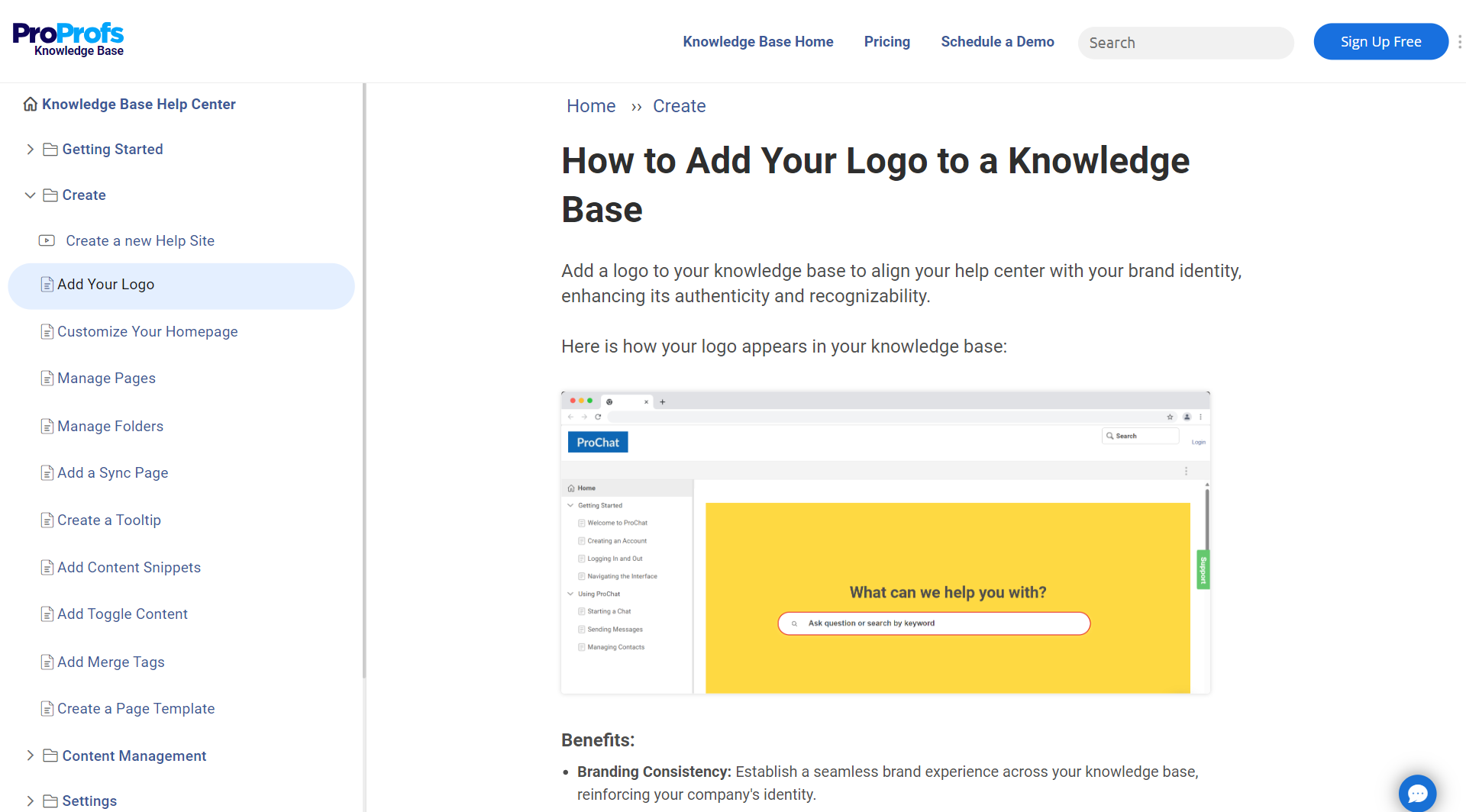The height and width of the screenshot is (812, 1466).
Task: Click the page icon beside Manage Folders
Action: [x=47, y=427]
